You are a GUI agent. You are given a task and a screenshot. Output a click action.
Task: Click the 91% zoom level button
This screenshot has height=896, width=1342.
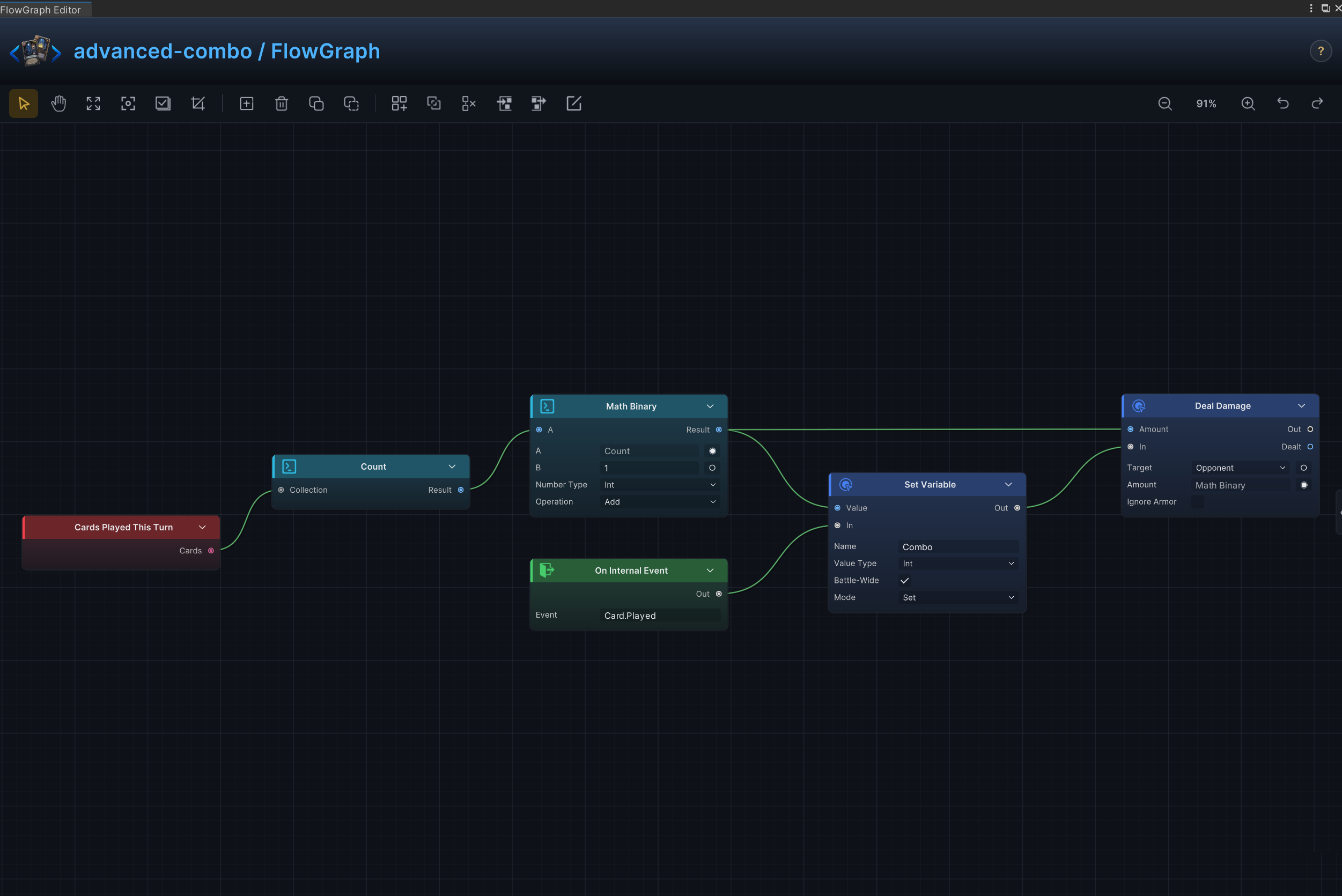(x=1206, y=103)
